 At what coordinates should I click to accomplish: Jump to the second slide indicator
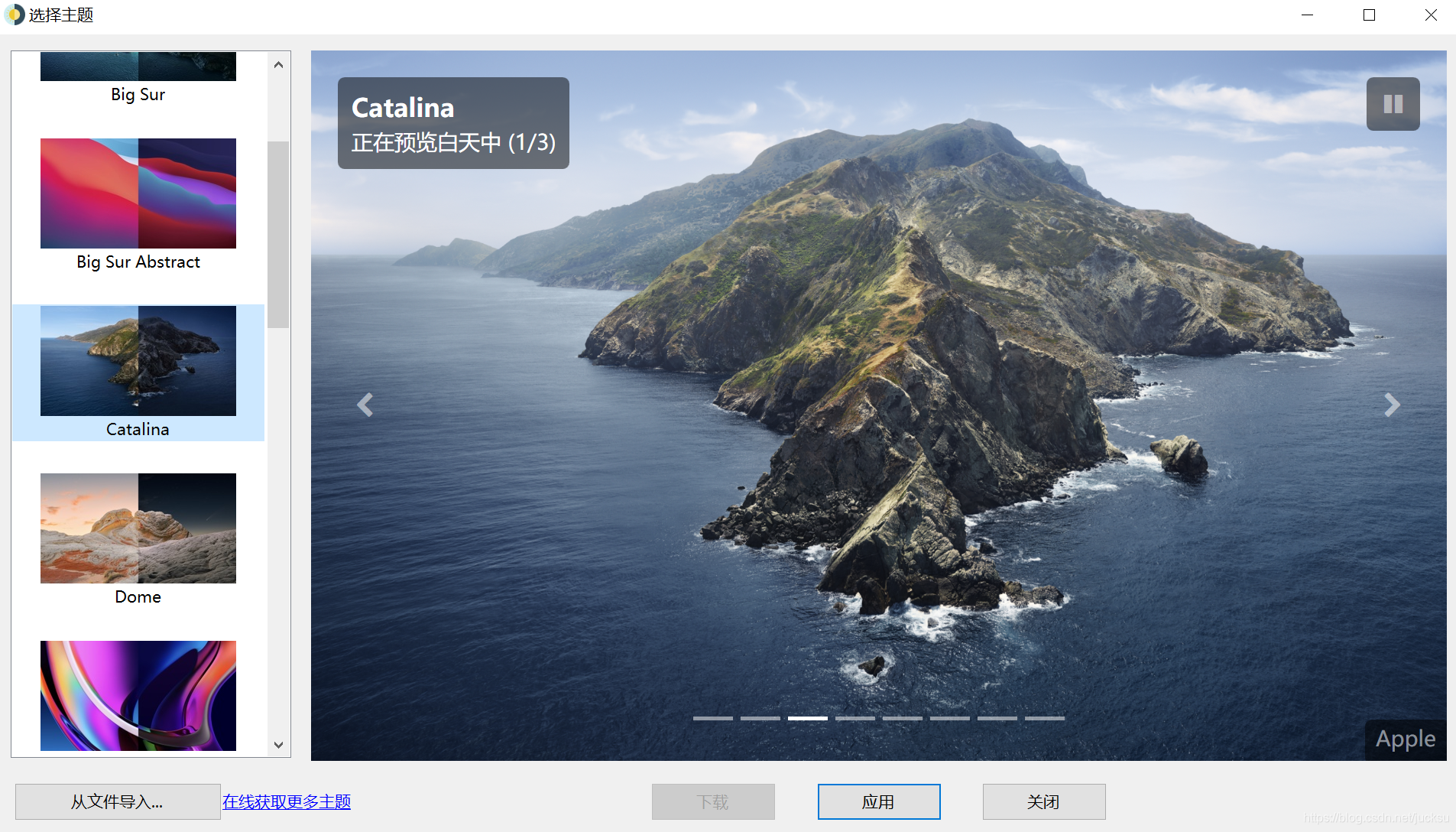(x=760, y=718)
